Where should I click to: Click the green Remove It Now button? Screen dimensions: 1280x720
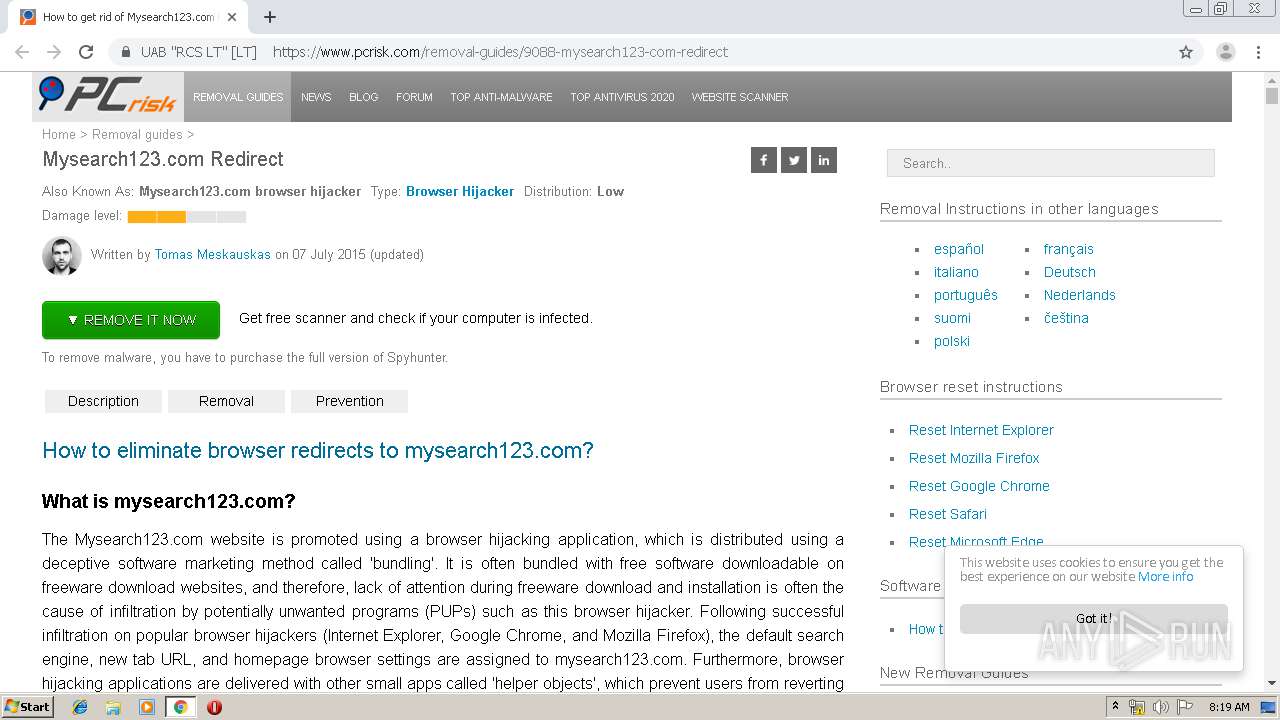(x=131, y=320)
